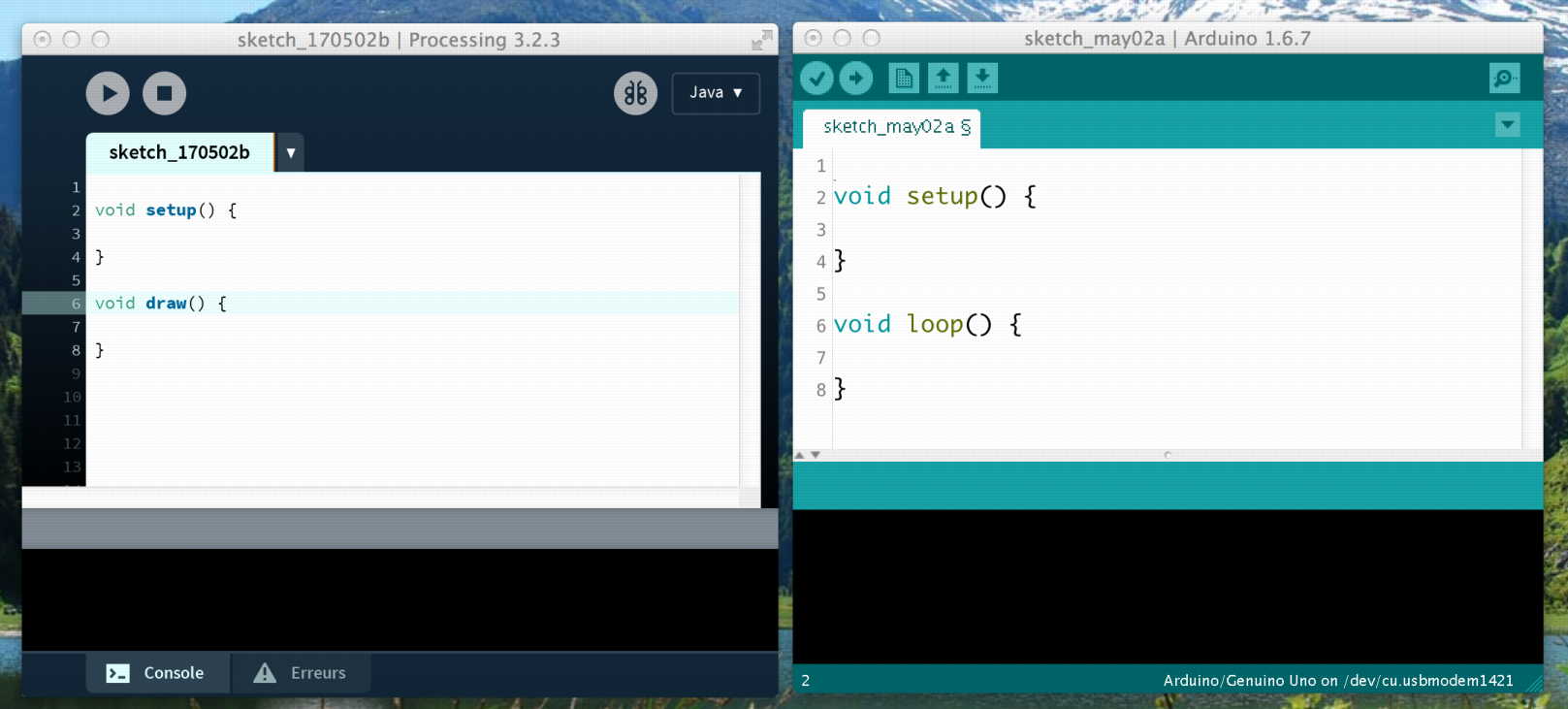Click the Arduino editor vertical scrollbar
Screen dimensions: 1568x709
point(1532,299)
